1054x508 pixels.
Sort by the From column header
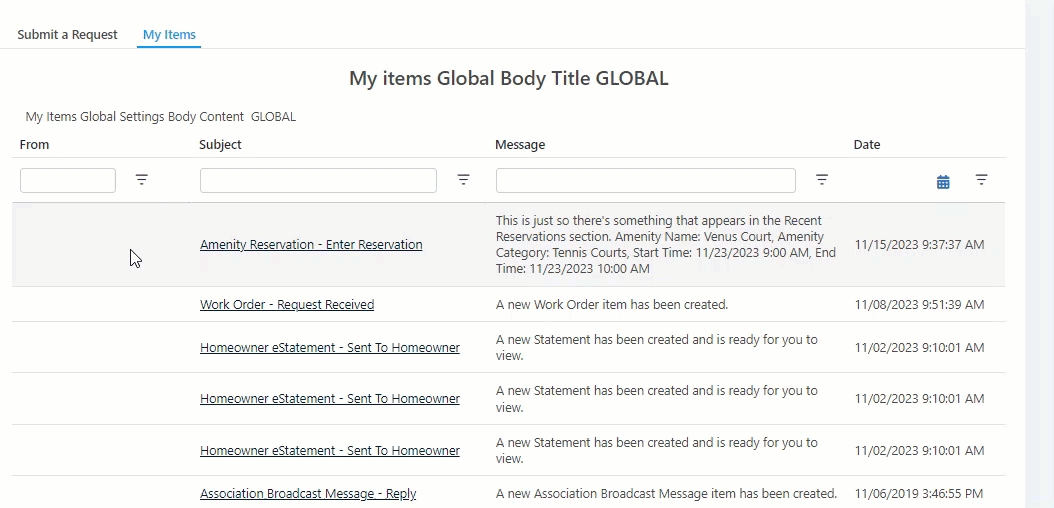tap(34, 144)
